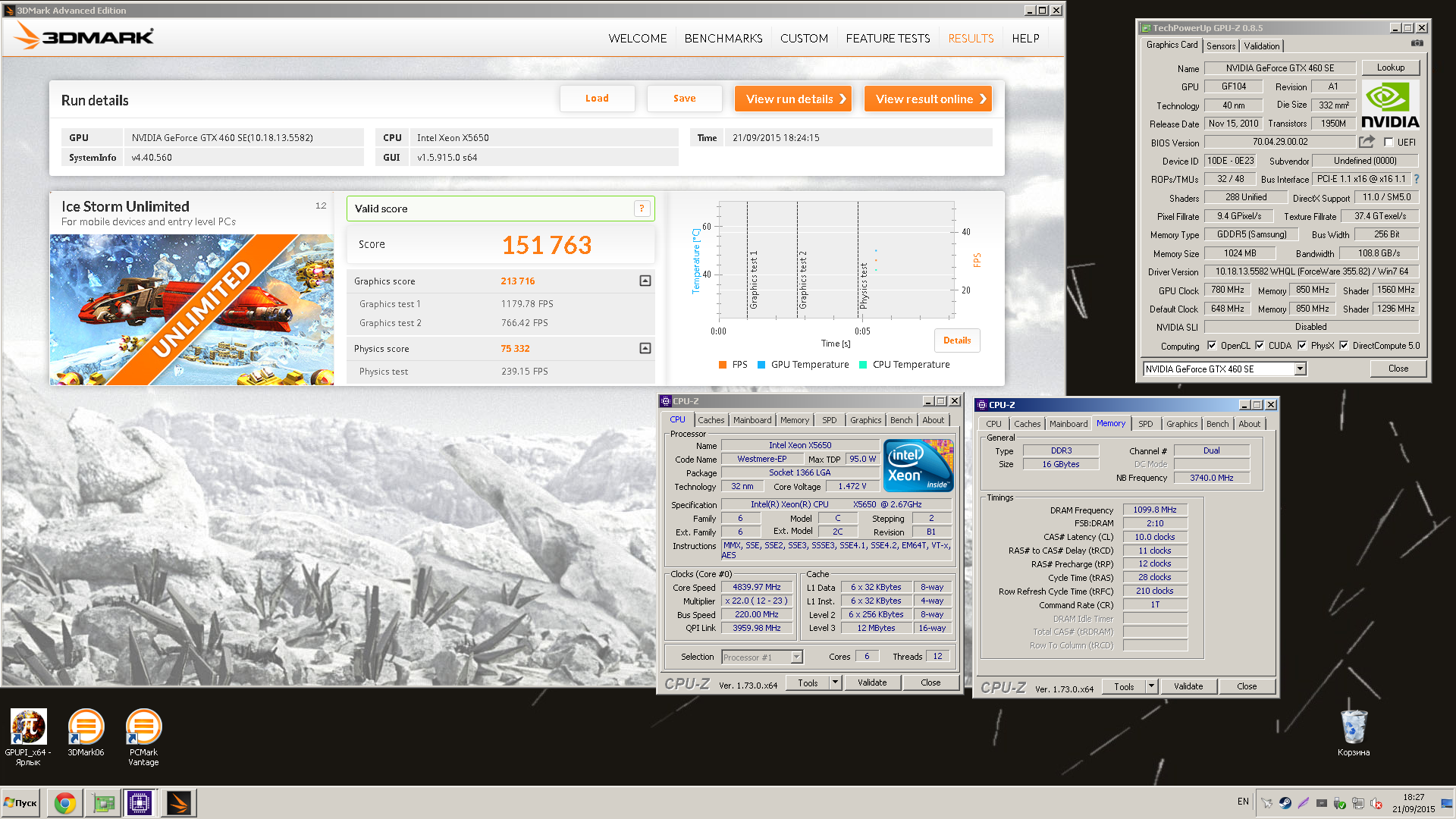Click the NVIDIA logo in GPU-Z
Image resolution: width=1456 pixels, height=819 pixels.
(1390, 105)
